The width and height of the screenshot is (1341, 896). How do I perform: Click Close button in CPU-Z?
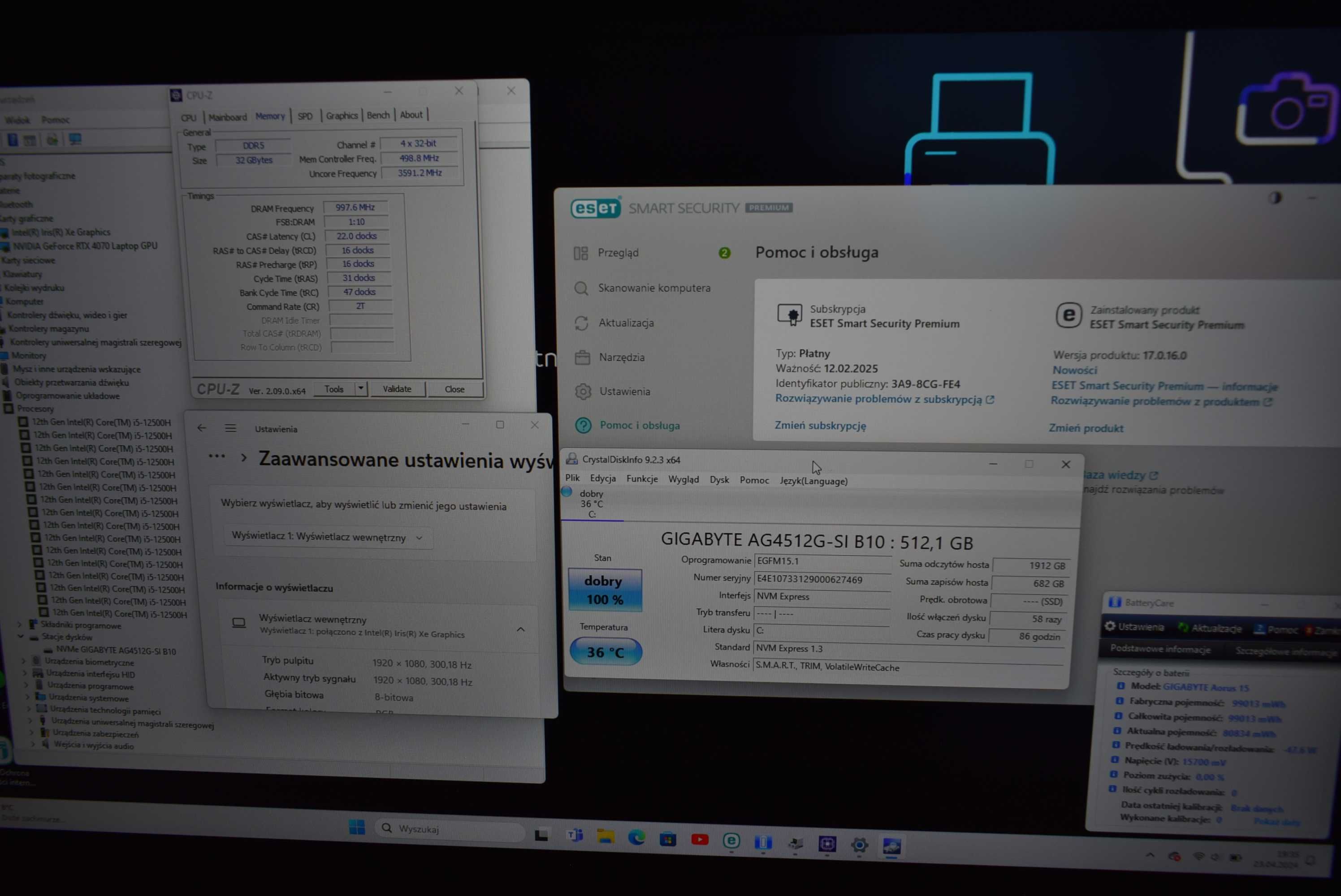tap(454, 389)
